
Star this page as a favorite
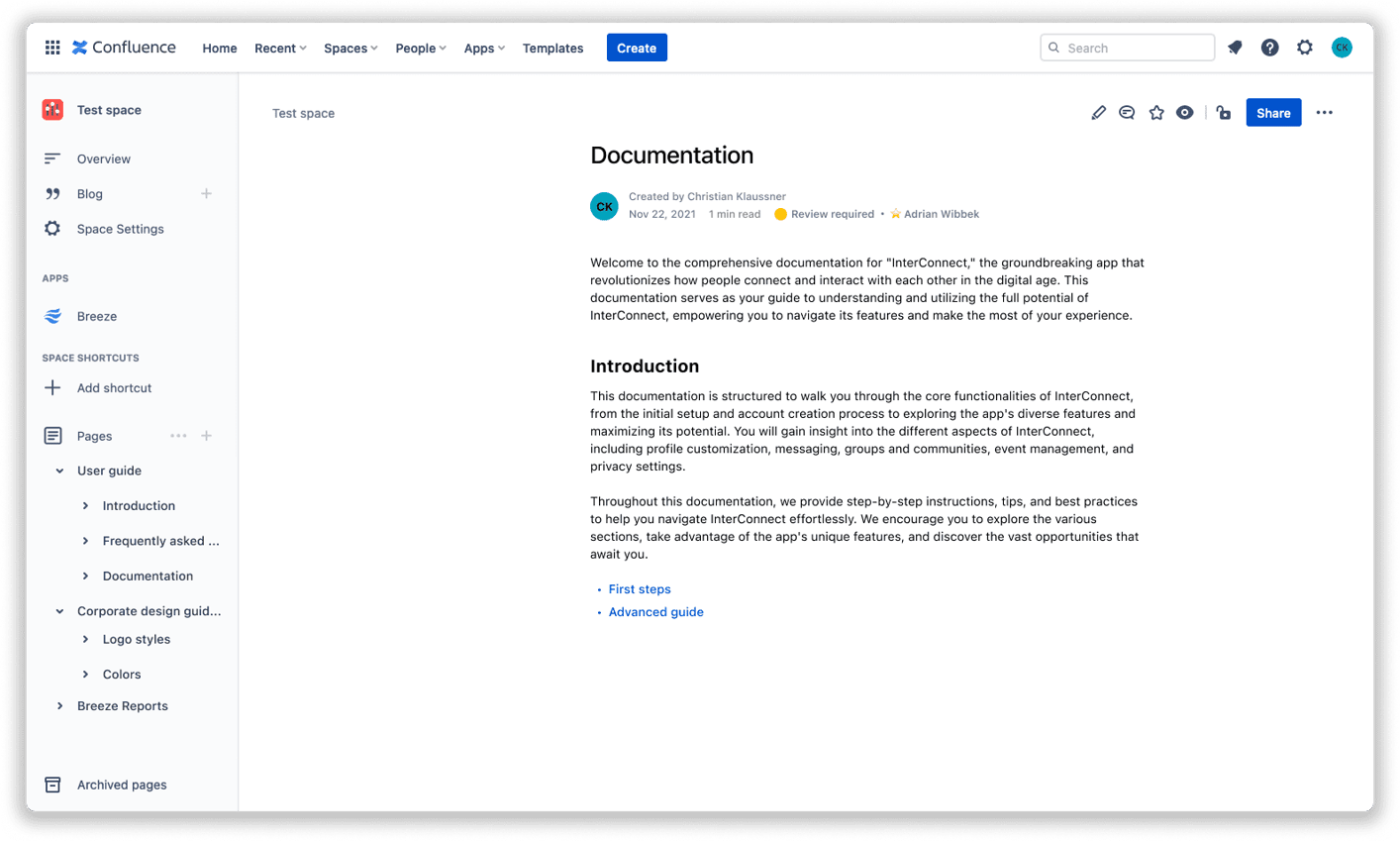[x=1155, y=112]
